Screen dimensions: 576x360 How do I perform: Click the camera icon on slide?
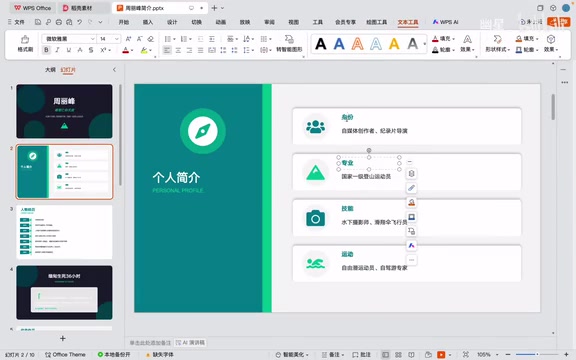[316, 218]
